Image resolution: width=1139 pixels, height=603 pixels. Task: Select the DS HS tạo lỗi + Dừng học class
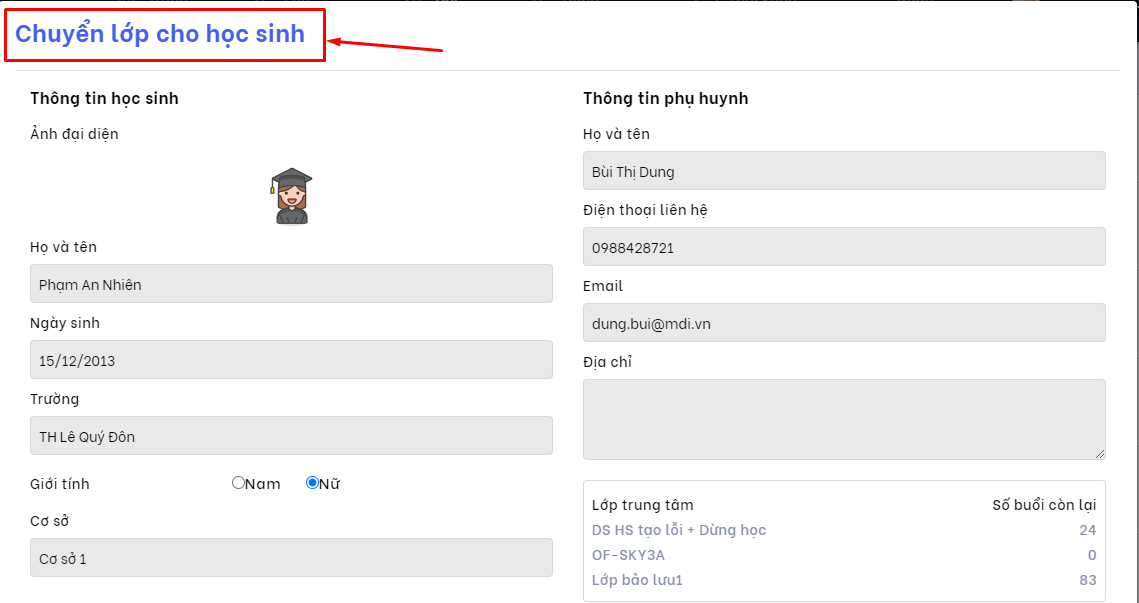(679, 530)
